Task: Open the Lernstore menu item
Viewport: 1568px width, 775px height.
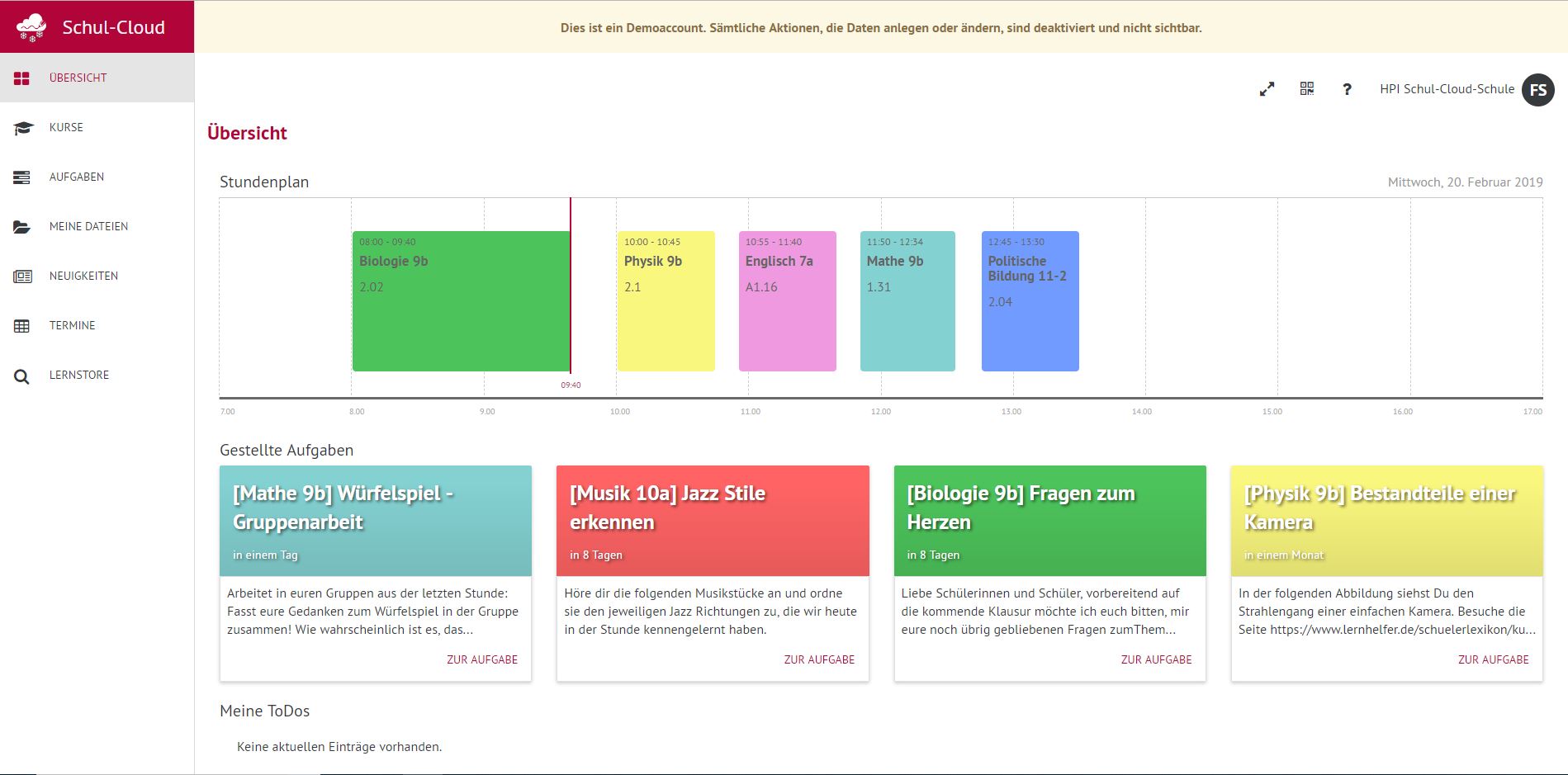Action: 79,376
